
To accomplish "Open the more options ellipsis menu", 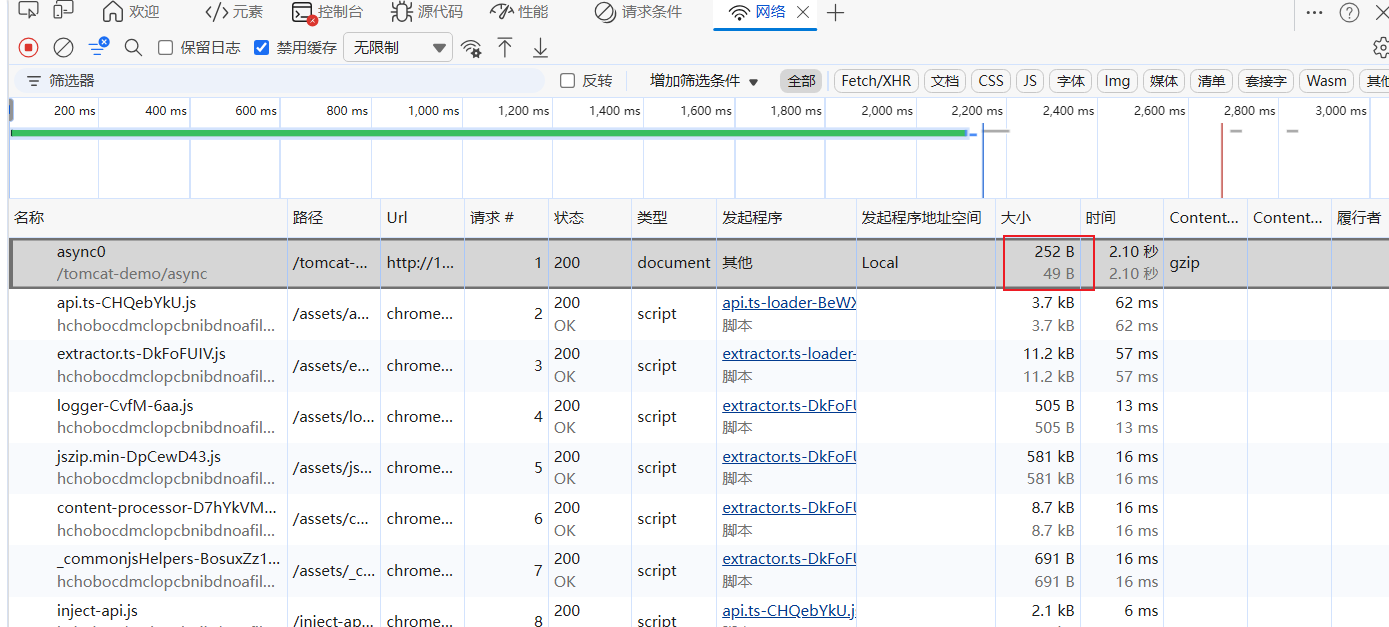I will [x=1314, y=12].
